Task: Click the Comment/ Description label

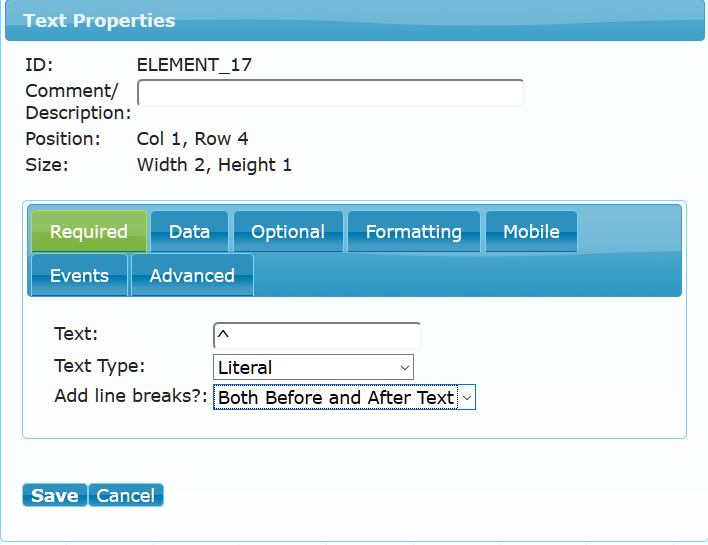Action: pyautogui.click(x=78, y=102)
